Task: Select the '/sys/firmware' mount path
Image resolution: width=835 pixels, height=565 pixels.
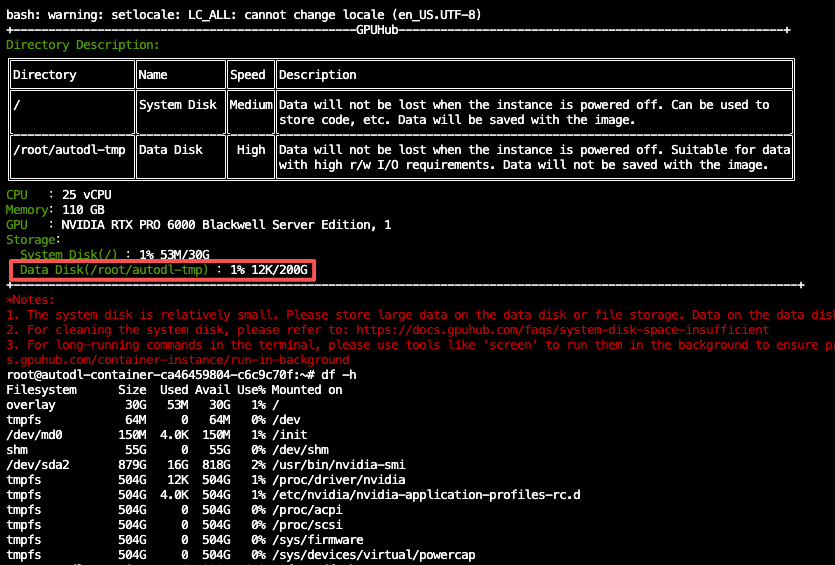Action: coord(318,539)
